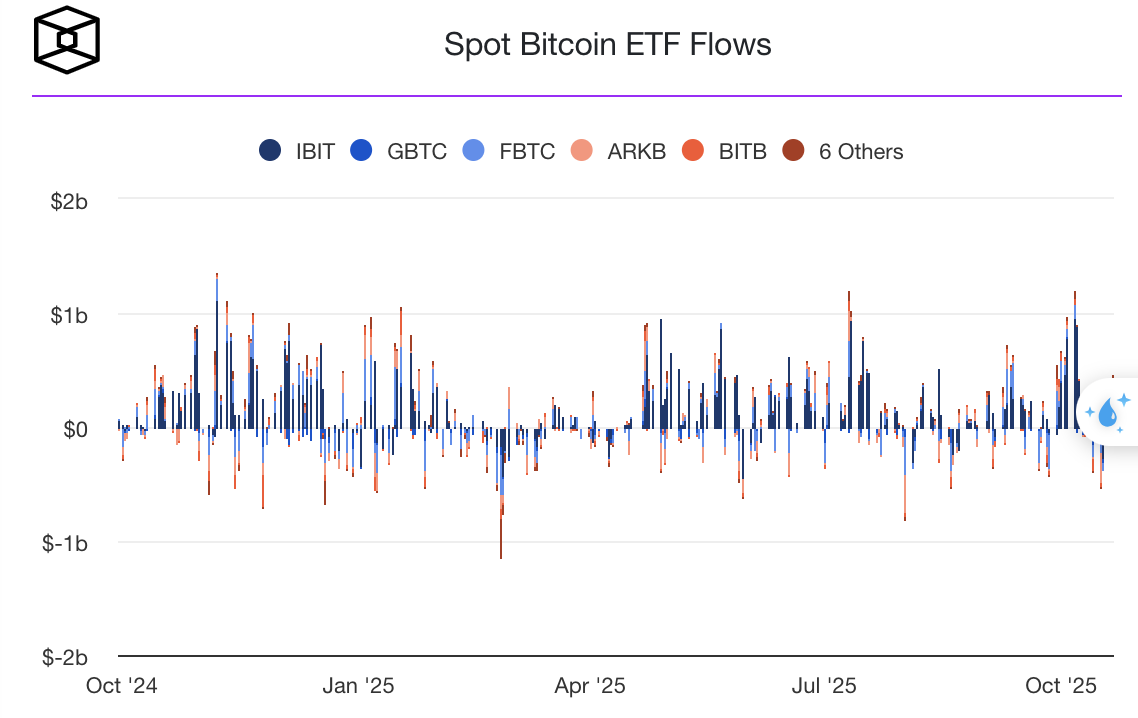Click the 6 Others legend dot

[x=793, y=152]
